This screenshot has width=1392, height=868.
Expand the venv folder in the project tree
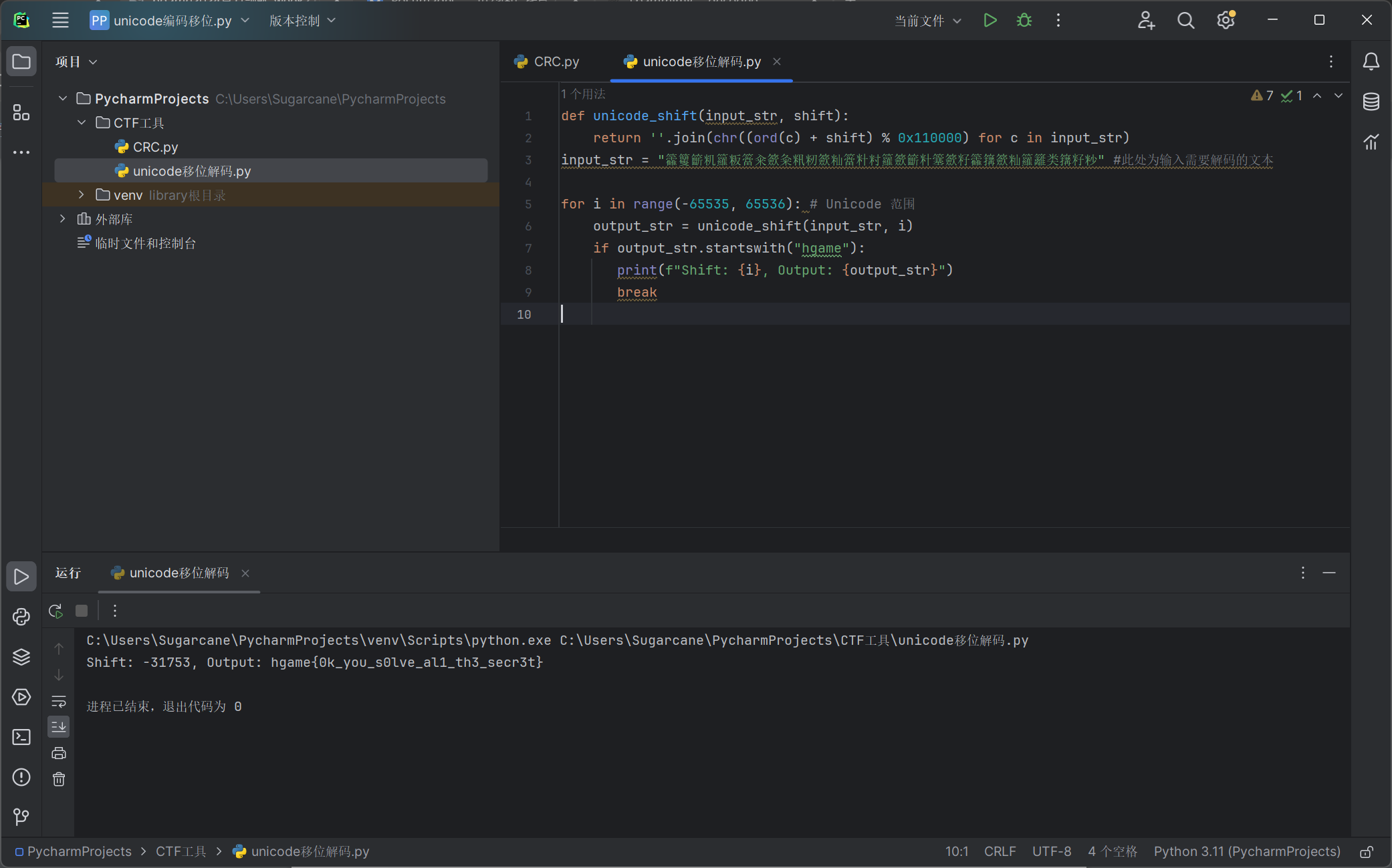(82, 194)
